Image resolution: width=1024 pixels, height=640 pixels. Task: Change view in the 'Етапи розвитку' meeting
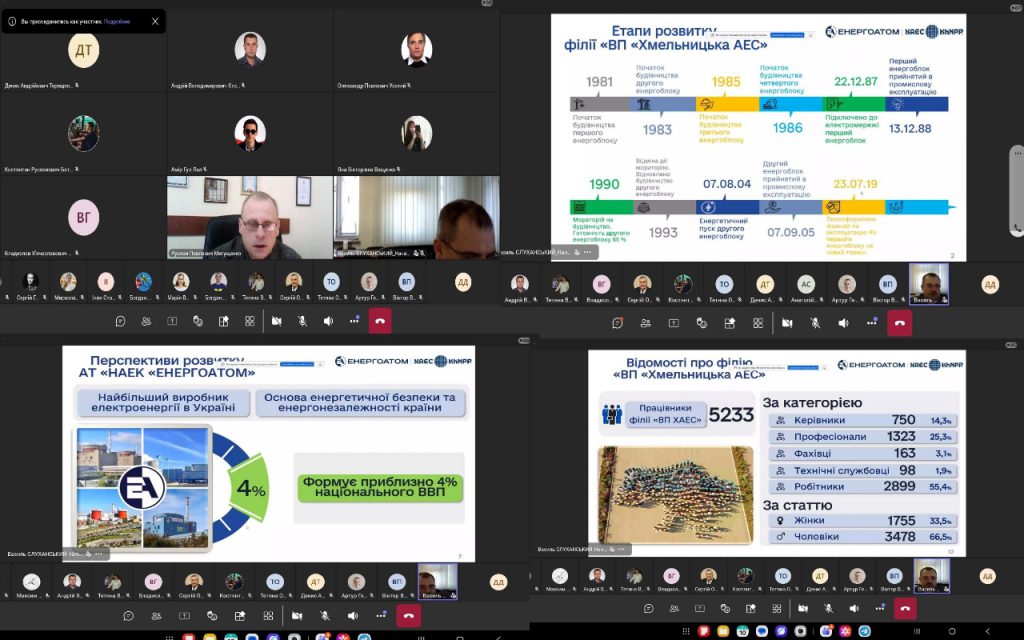pos(758,323)
